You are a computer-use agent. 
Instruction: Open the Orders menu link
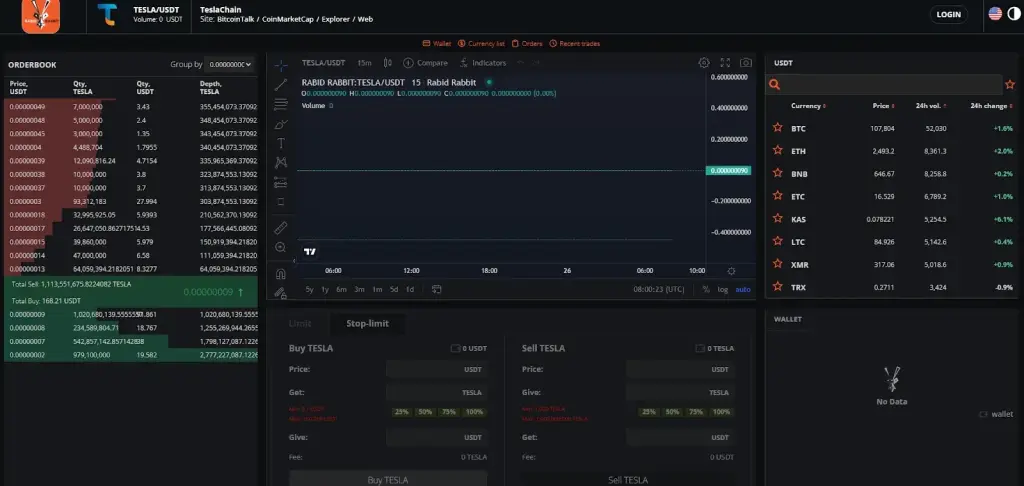tap(527, 44)
